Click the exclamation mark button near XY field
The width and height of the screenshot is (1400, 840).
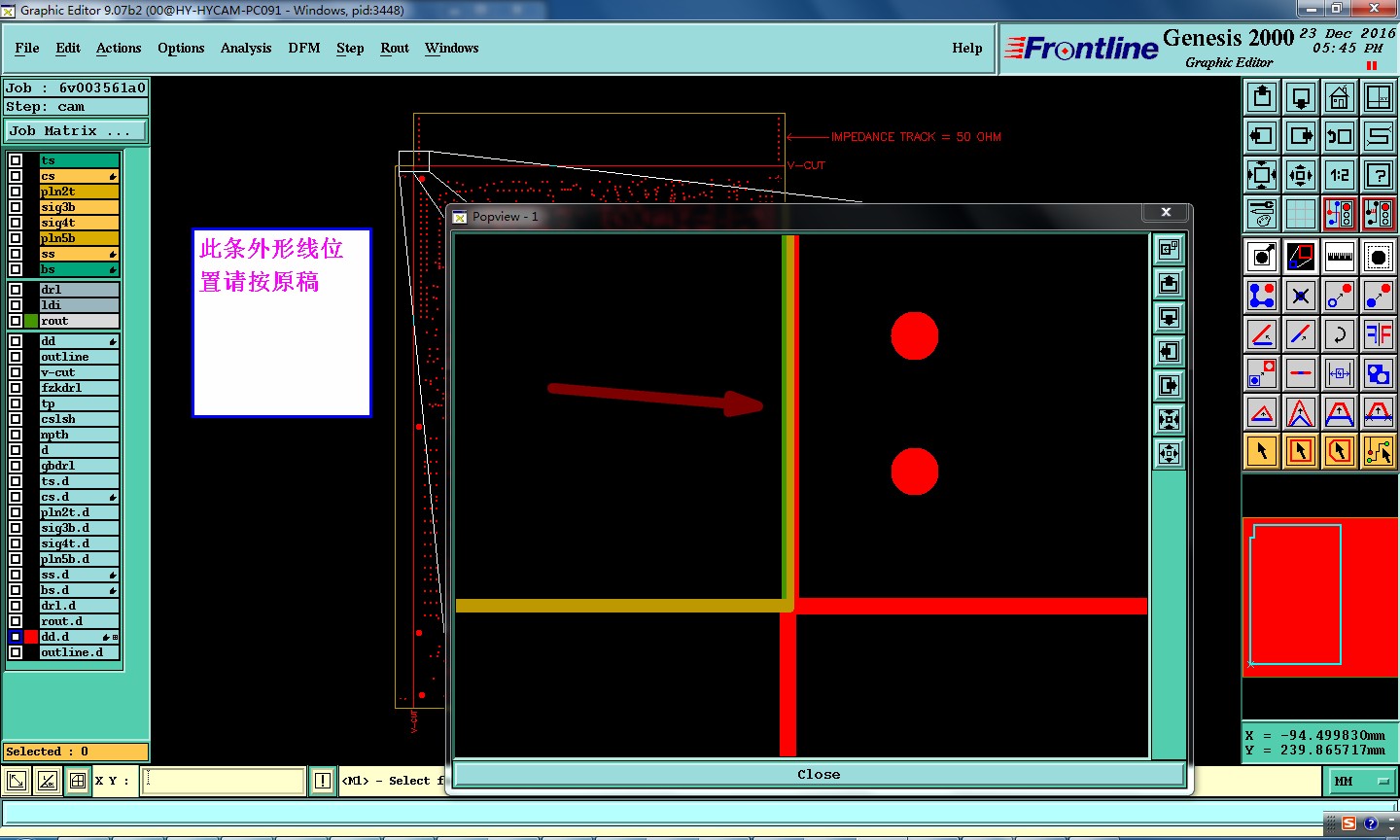[x=323, y=781]
